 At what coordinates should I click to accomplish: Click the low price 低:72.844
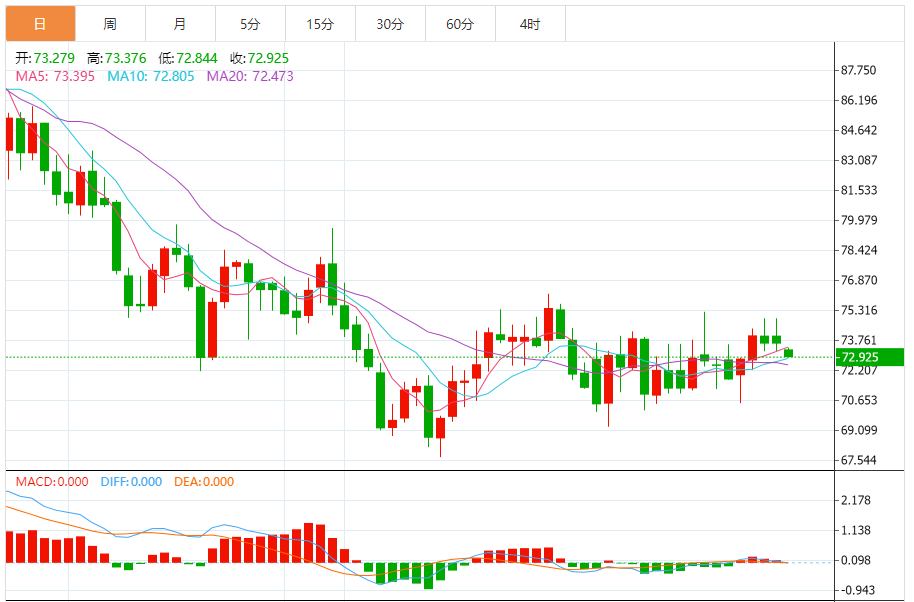point(188,58)
